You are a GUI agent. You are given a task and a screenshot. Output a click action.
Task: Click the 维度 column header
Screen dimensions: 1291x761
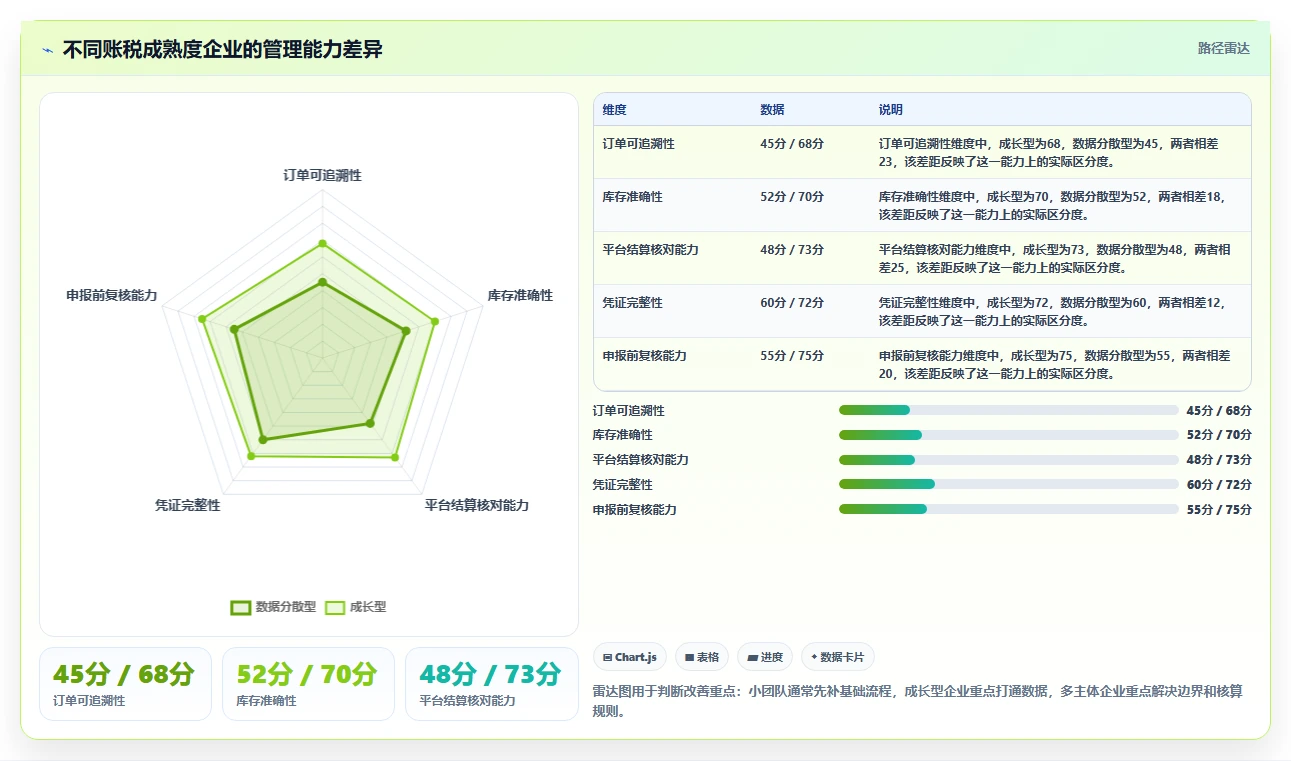pyautogui.click(x=615, y=110)
